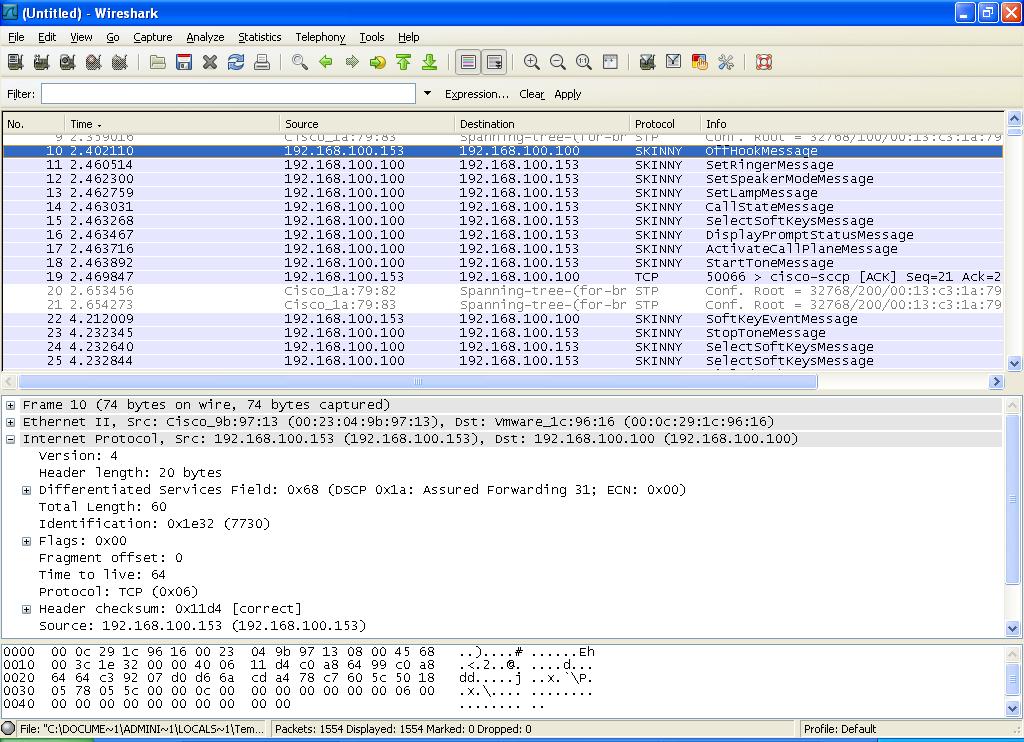Zoom in on packet text
Viewport: 1024px width, 742px height.
point(532,62)
